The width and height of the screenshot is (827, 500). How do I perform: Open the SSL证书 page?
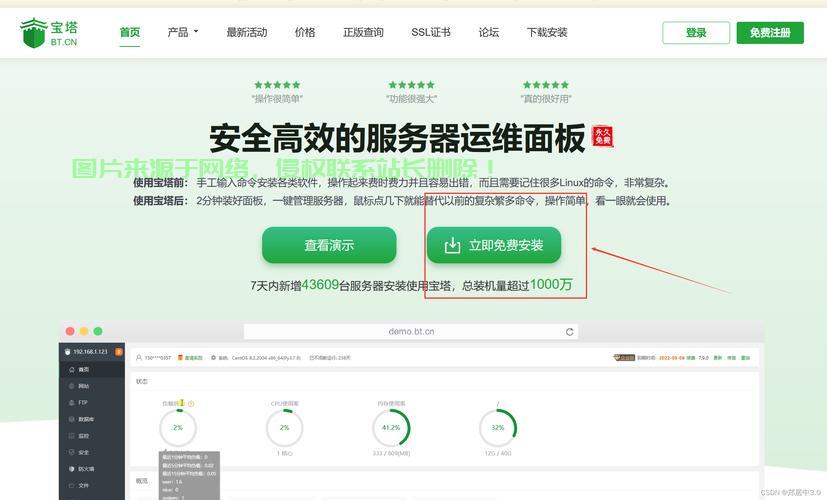(431, 32)
